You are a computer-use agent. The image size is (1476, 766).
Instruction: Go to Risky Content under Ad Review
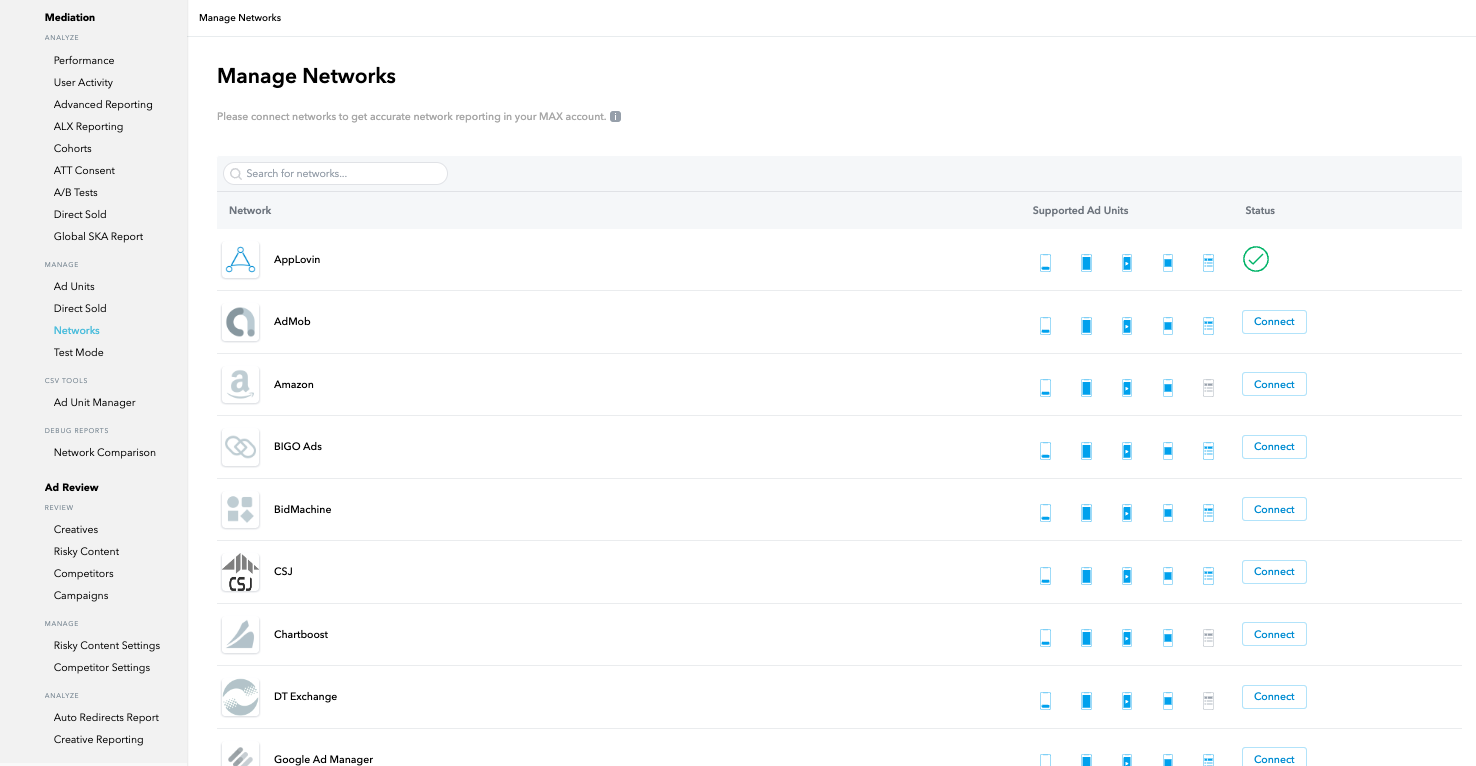point(86,551)
